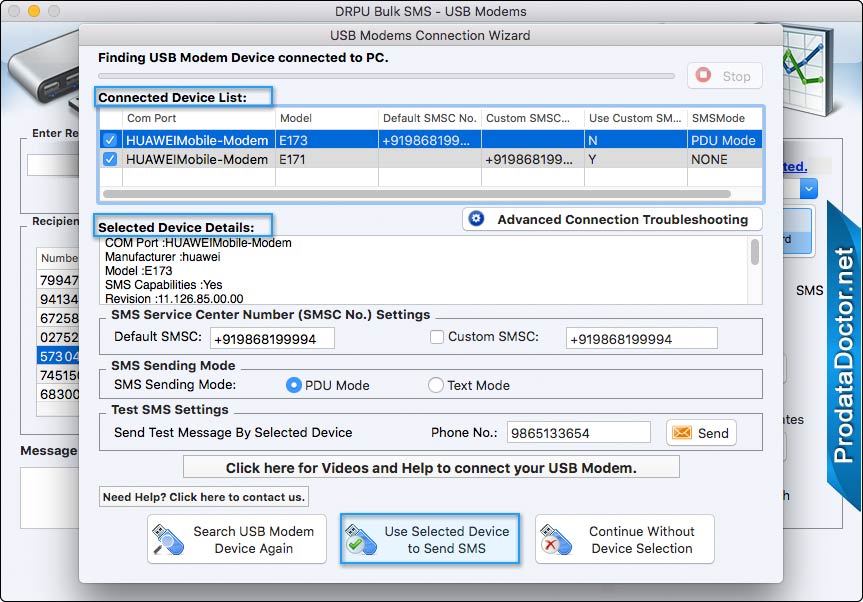This screenshot has width=863, height=602.
Task: Select PDU Mode radio button
Action: coord(294,385)
